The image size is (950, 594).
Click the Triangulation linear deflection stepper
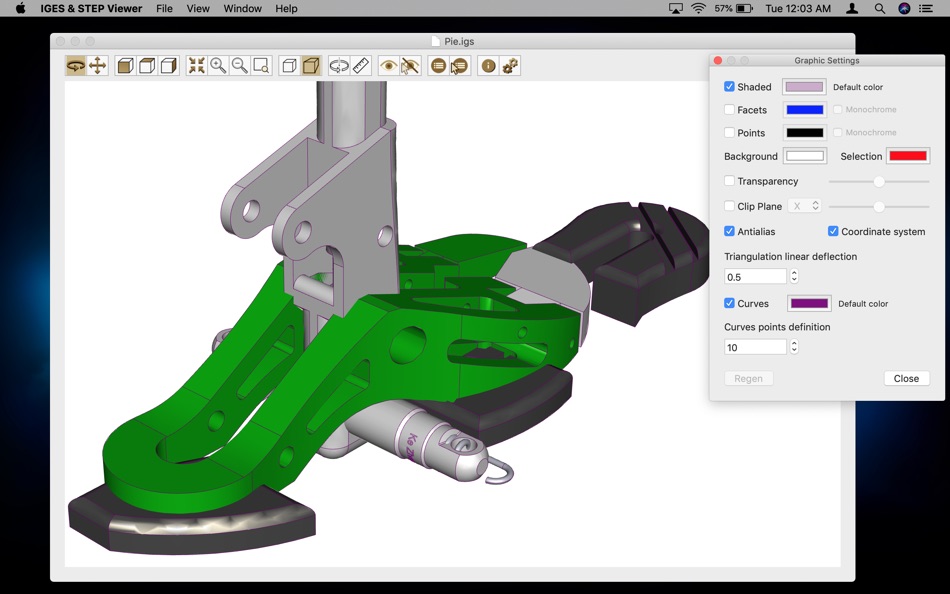coord(794,276)
